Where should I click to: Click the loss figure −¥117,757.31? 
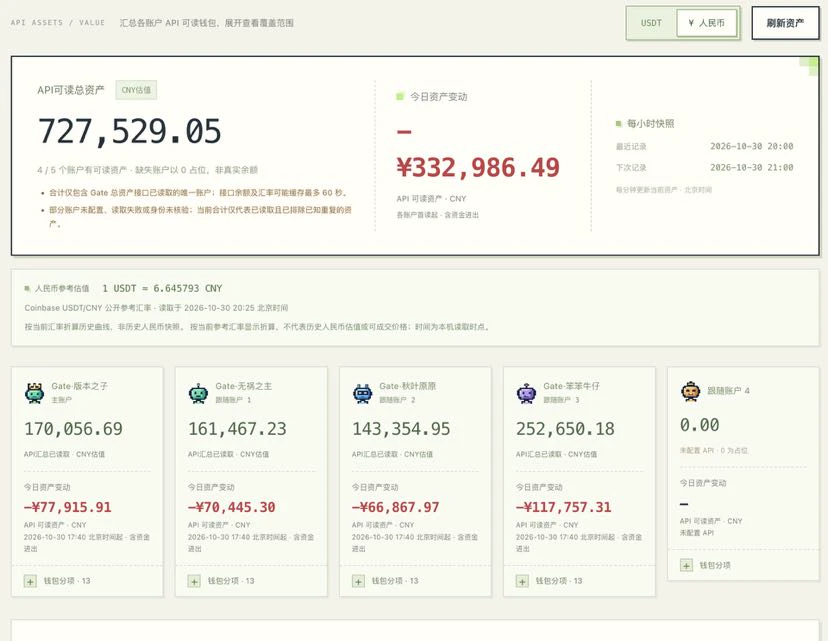pyautogui.click(x=563, y=507)
